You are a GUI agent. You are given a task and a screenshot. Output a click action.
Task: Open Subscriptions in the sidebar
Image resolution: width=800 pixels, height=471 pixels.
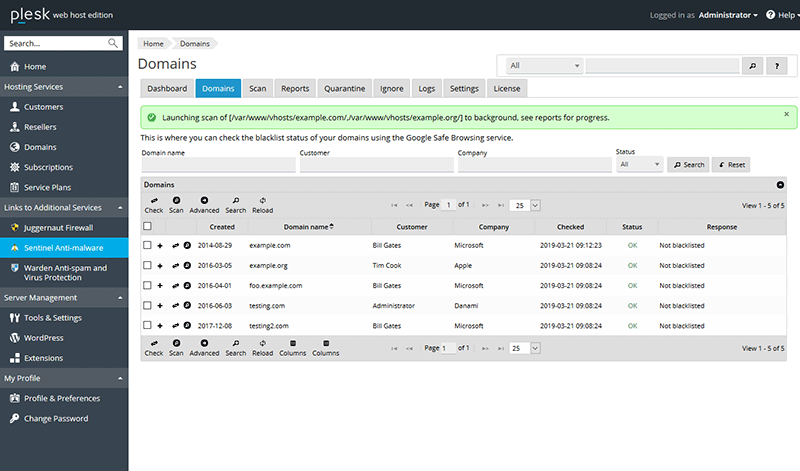(48, 167)
